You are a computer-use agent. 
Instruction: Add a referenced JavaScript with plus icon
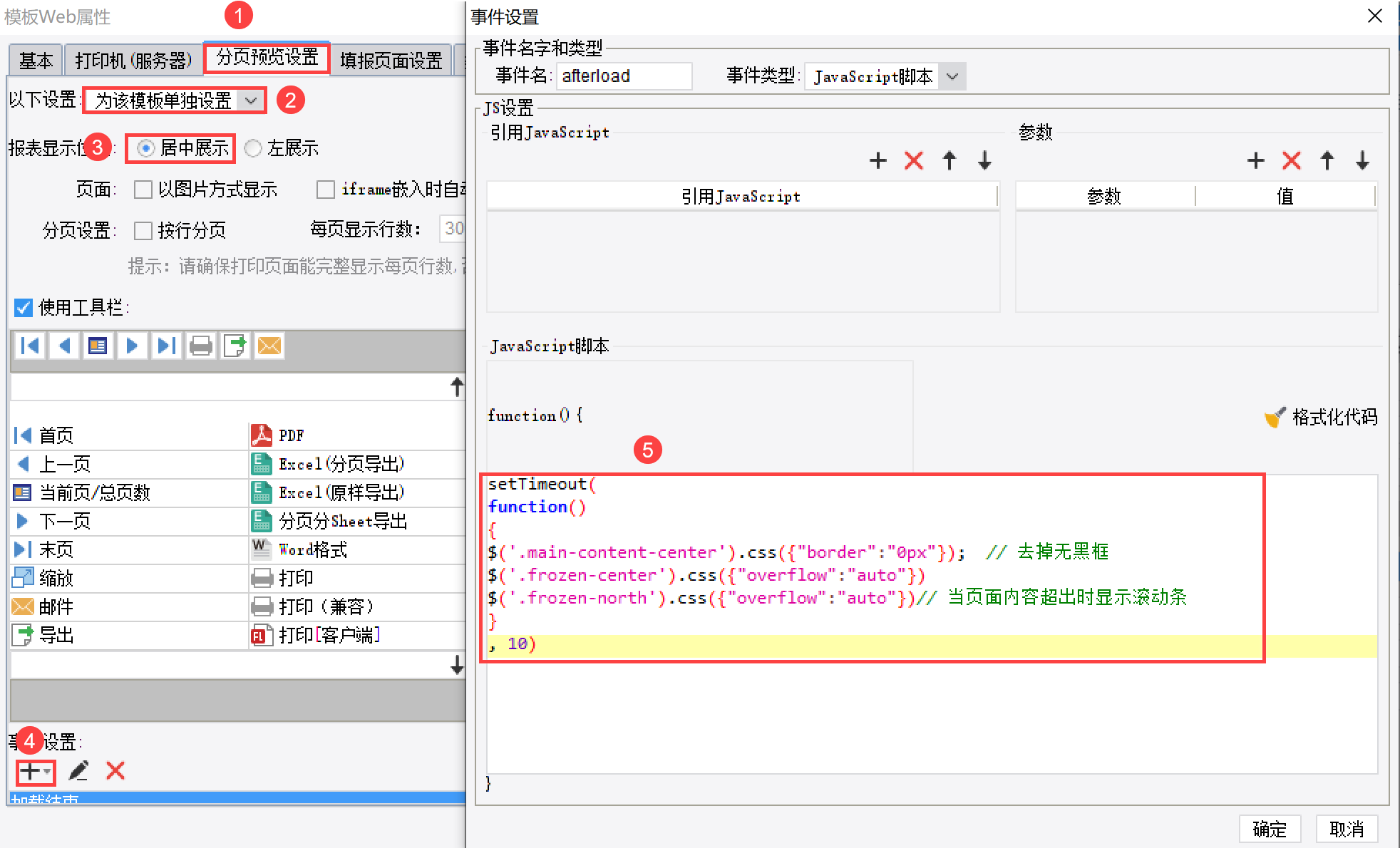(878, 160)
